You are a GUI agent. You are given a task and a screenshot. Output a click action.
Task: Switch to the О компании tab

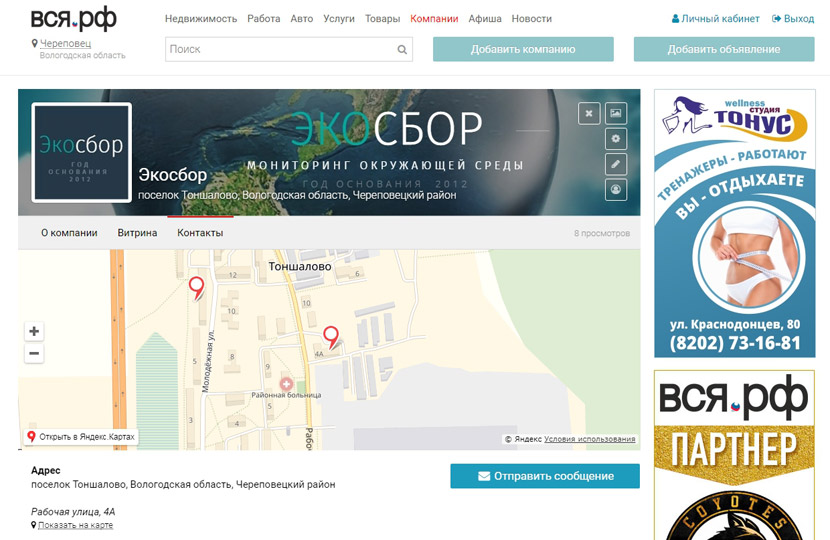[69, 233]
